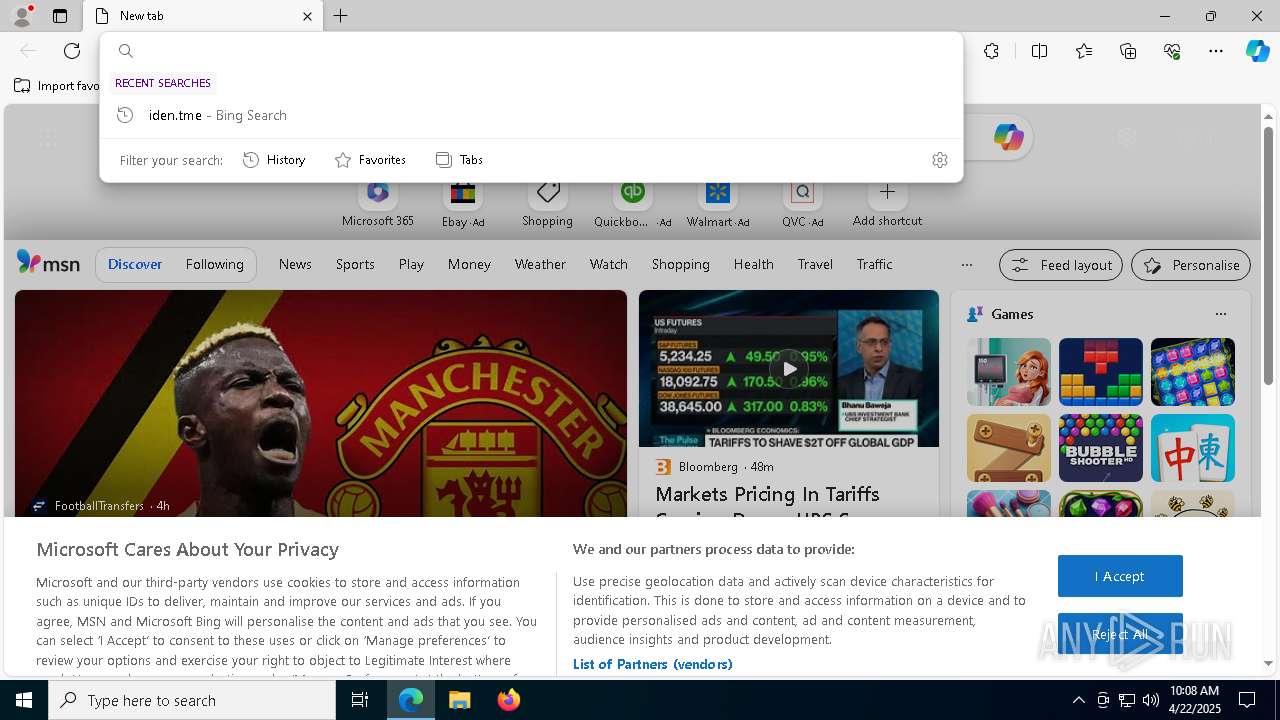Image resolution: width=1280 pixels, height=720 pixels.
Task: Open Mahjong game tile
Action: click(x=1192, y=448)
